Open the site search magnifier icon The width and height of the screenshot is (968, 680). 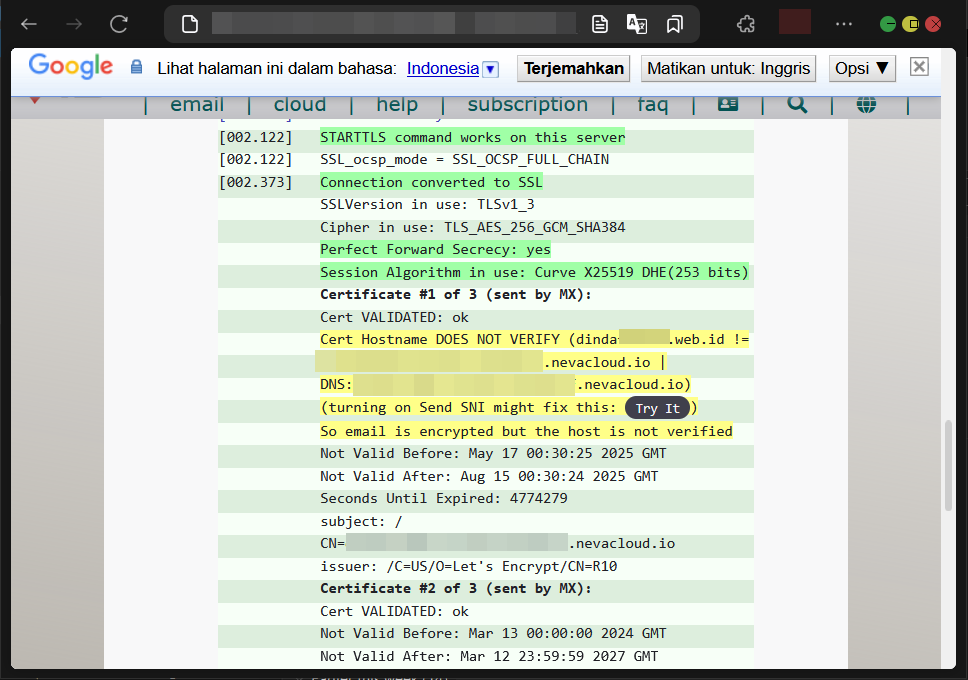(x=797, y=104)
